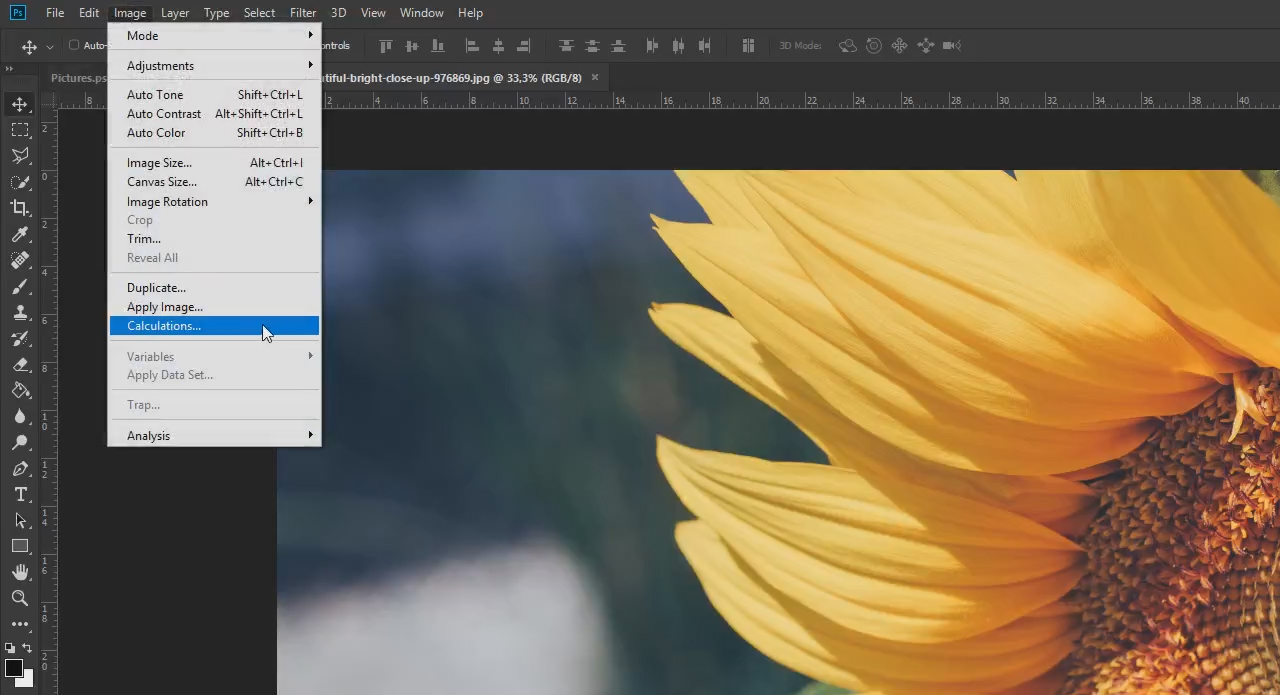Select the Blur tool
1280x695 pixels.
(x=20, y=416)
